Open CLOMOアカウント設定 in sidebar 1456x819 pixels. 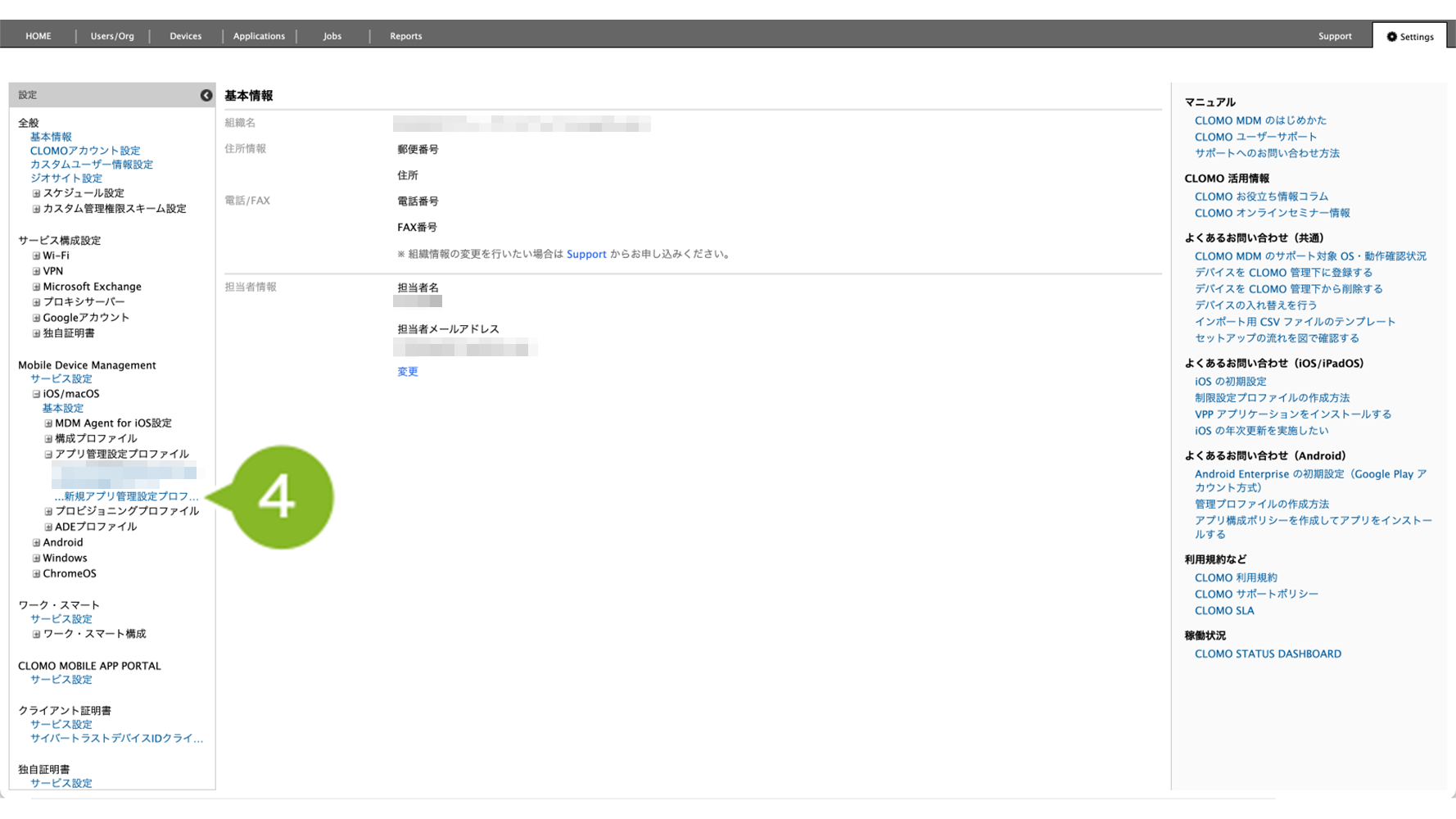85,151
